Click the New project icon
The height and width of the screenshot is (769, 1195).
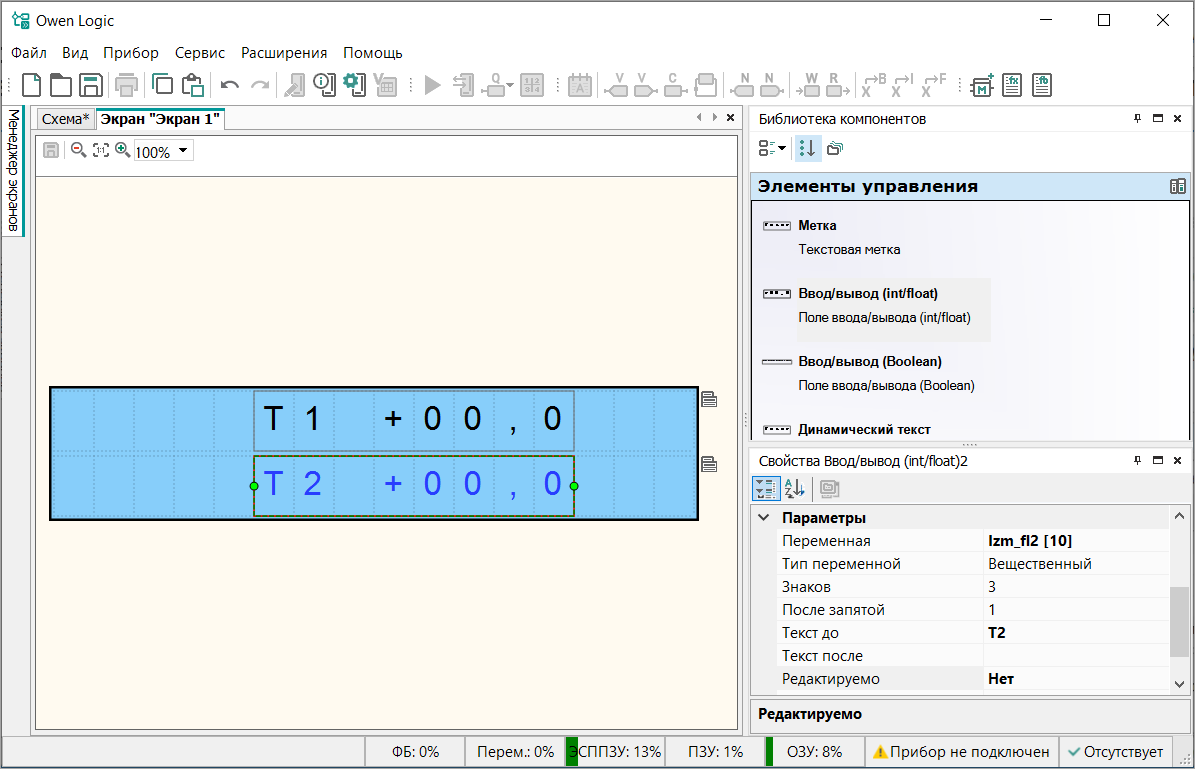point(31,85)
